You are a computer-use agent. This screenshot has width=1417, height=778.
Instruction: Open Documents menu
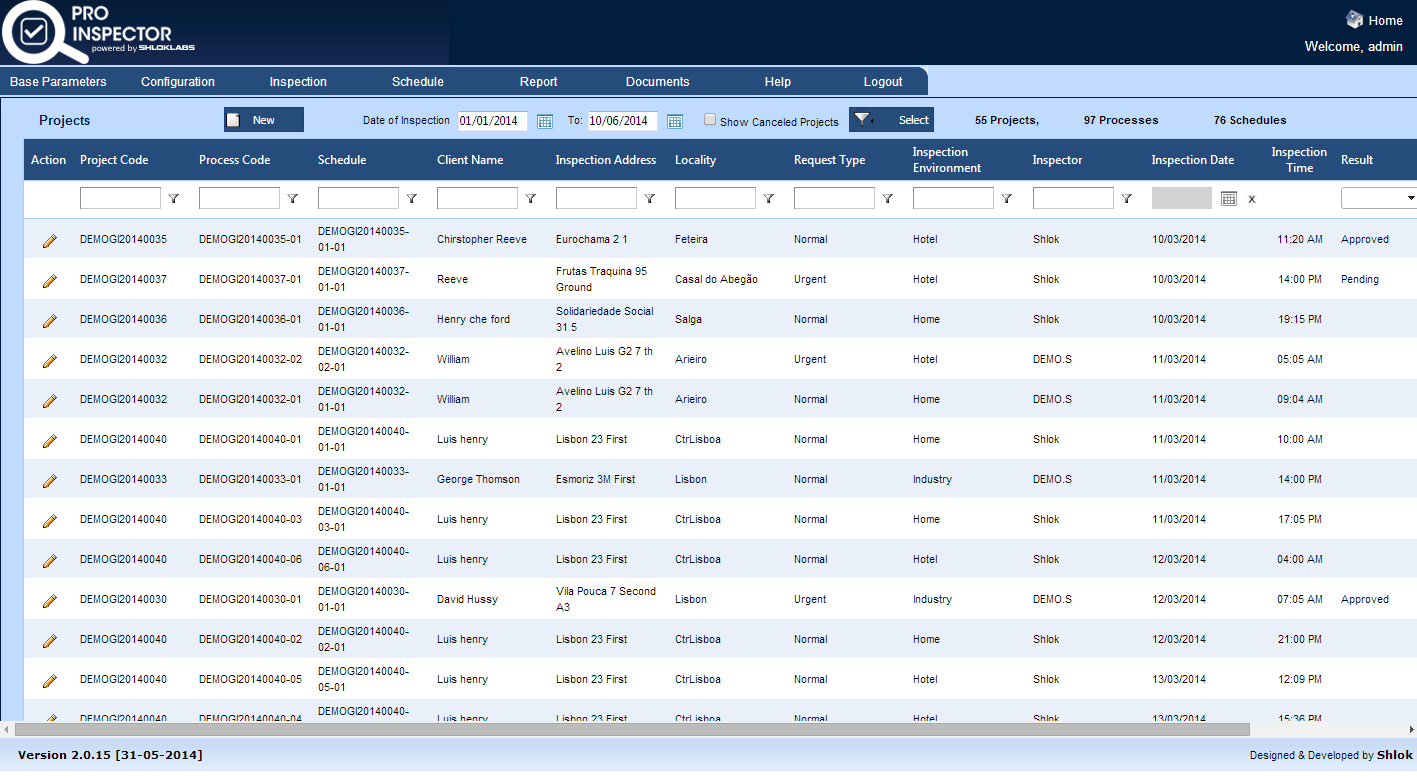(x=658, y=82)
